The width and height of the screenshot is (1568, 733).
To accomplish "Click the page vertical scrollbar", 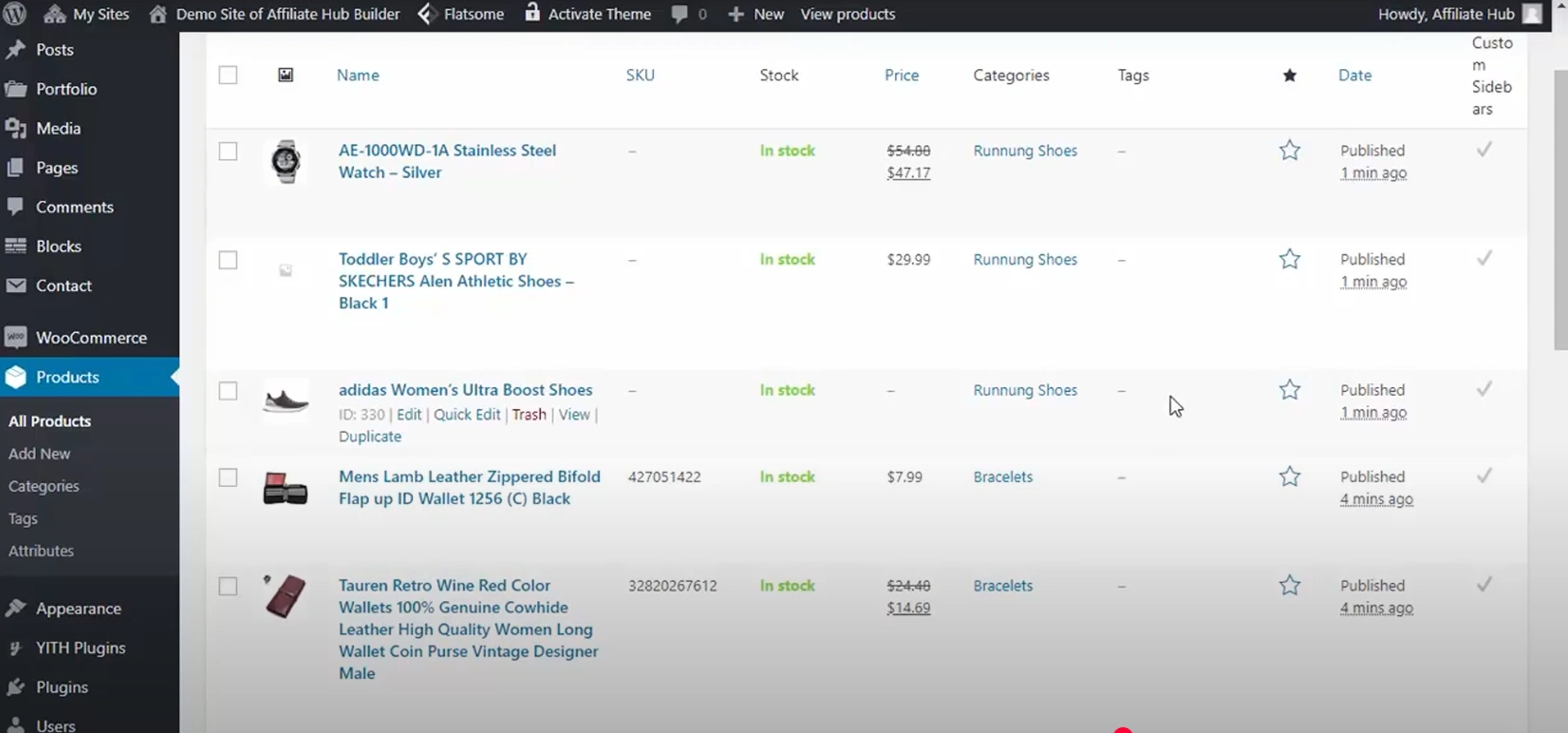I will coord(1561,211).
